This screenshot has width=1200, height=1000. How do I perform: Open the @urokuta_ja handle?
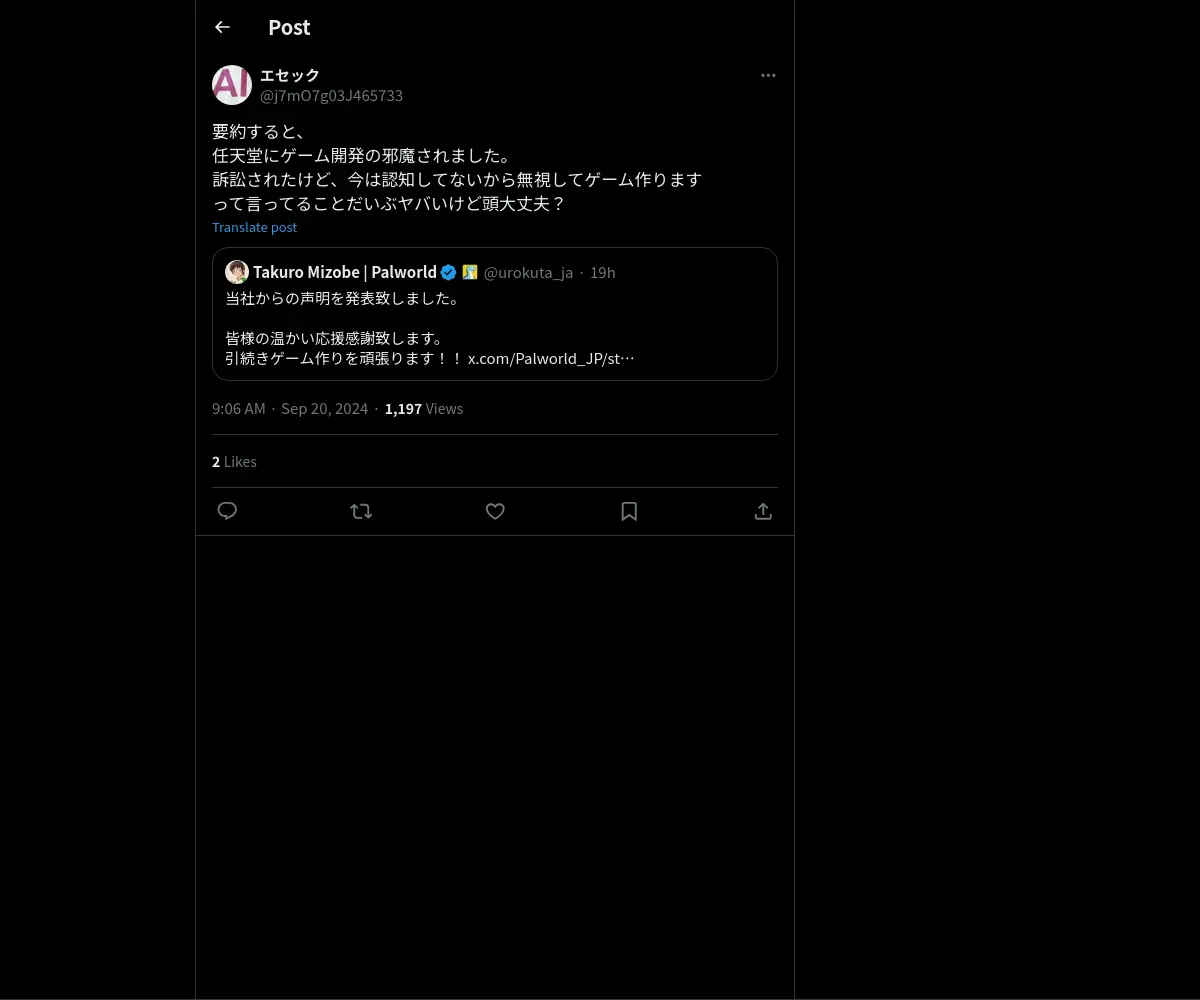pos(528,272)
